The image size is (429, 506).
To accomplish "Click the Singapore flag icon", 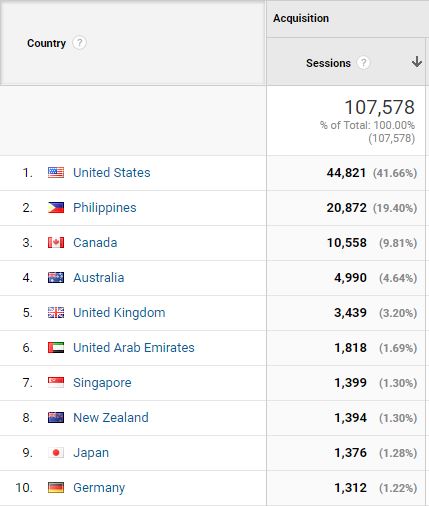I will (56, 383).
